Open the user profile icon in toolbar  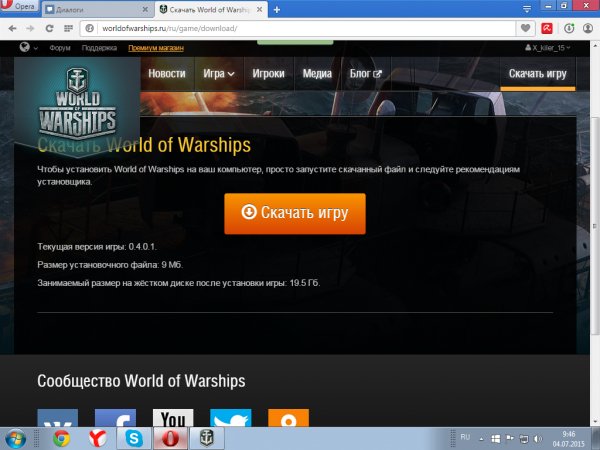click(x=588, y=28)
